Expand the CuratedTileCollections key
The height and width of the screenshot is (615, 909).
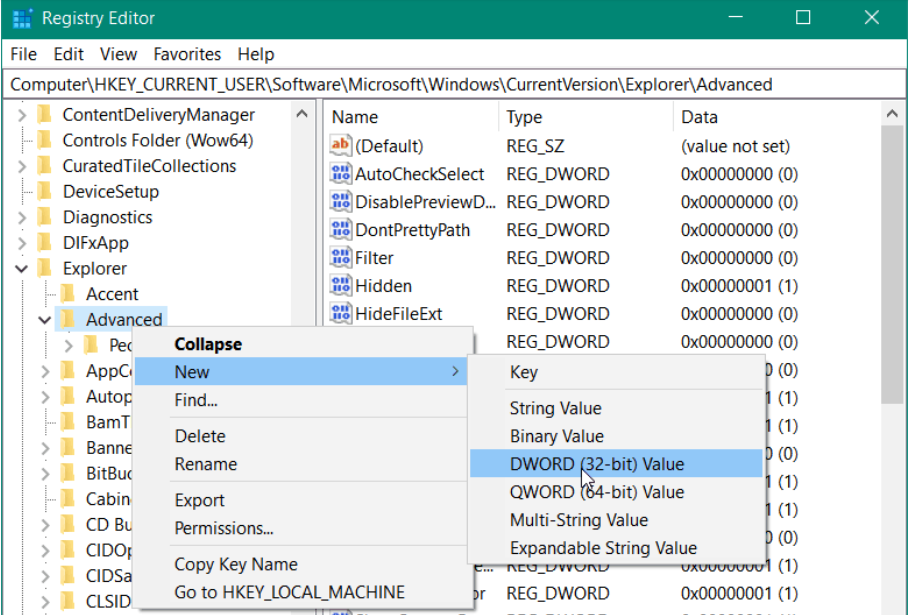[x=21, y=166]
